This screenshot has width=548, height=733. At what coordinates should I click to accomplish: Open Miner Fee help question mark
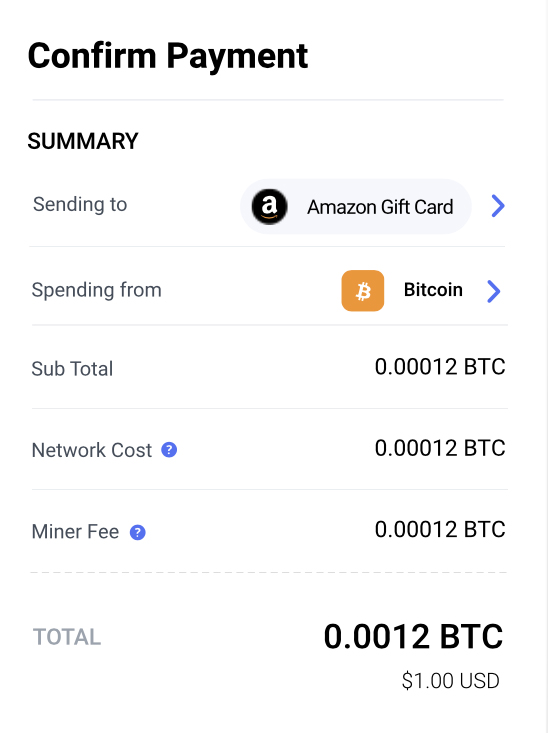137,532
